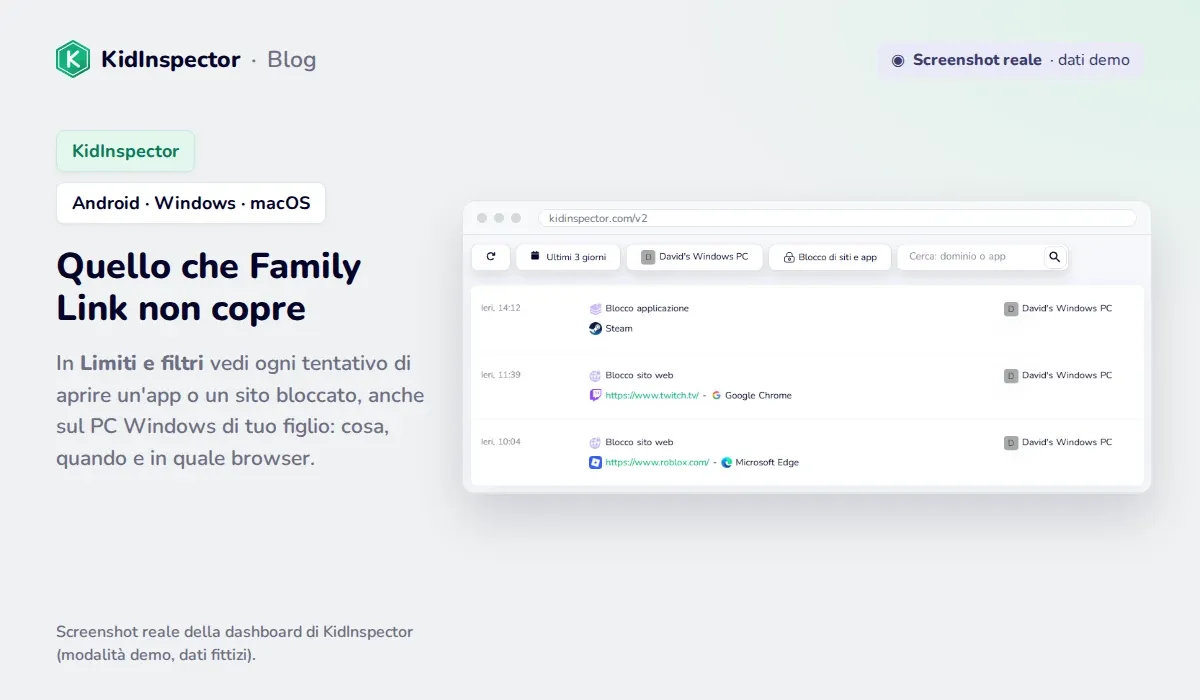Click the Roblox icon beside roblox.com link
The image size is (1200, 700).
click(596, 462)
